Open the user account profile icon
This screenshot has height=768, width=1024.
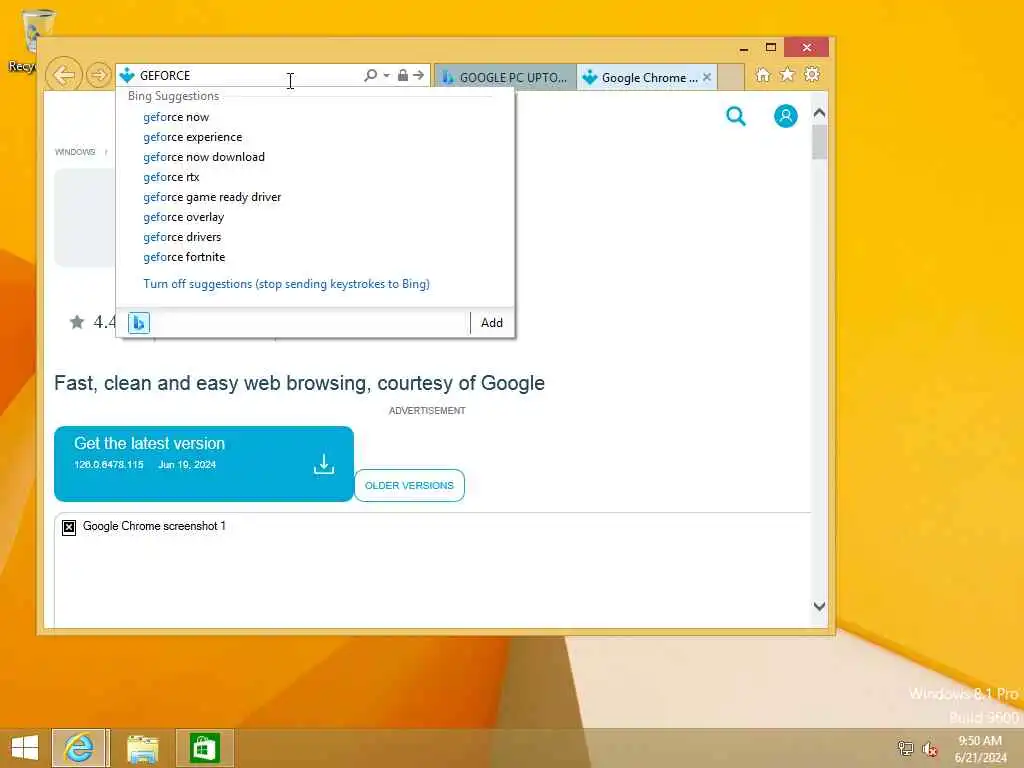point(786,116)
